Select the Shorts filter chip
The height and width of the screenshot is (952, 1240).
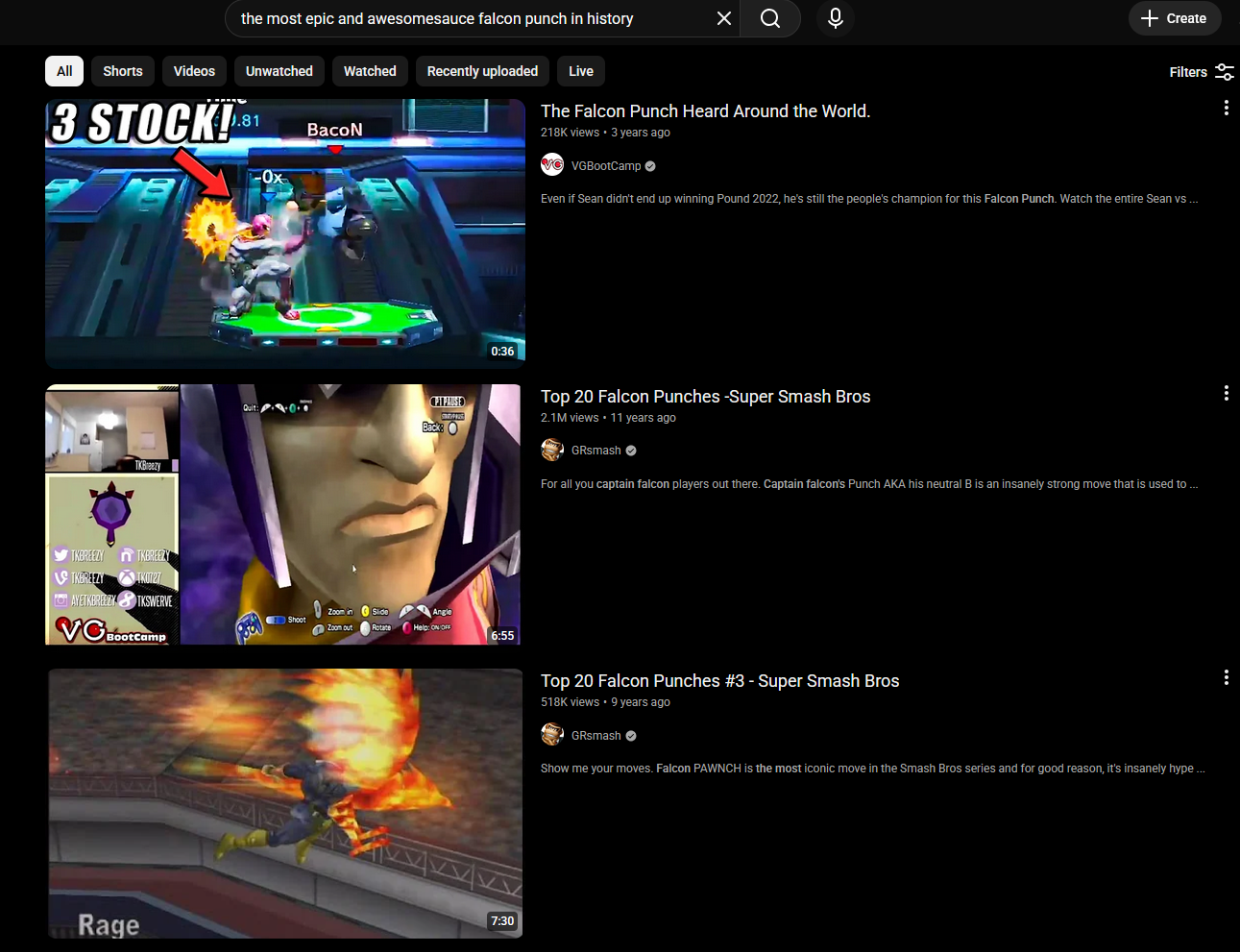pyautogui.click(x=123, y=71)
